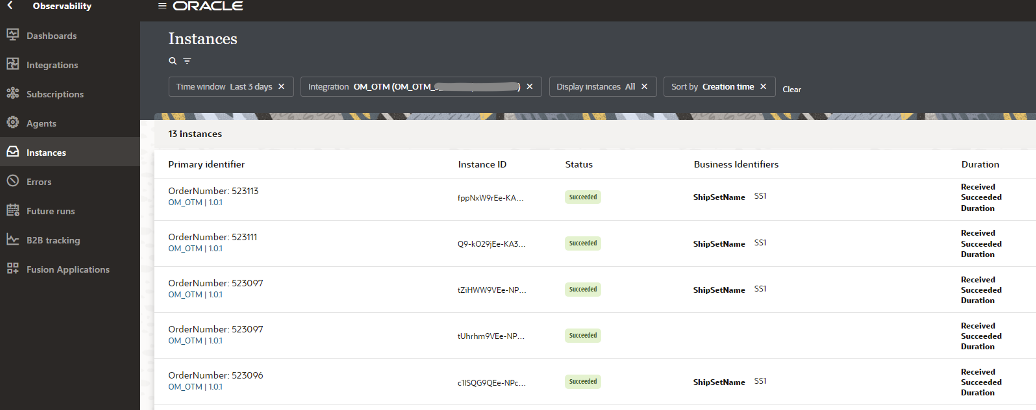Click the Clear filters link

pos(791,89)
